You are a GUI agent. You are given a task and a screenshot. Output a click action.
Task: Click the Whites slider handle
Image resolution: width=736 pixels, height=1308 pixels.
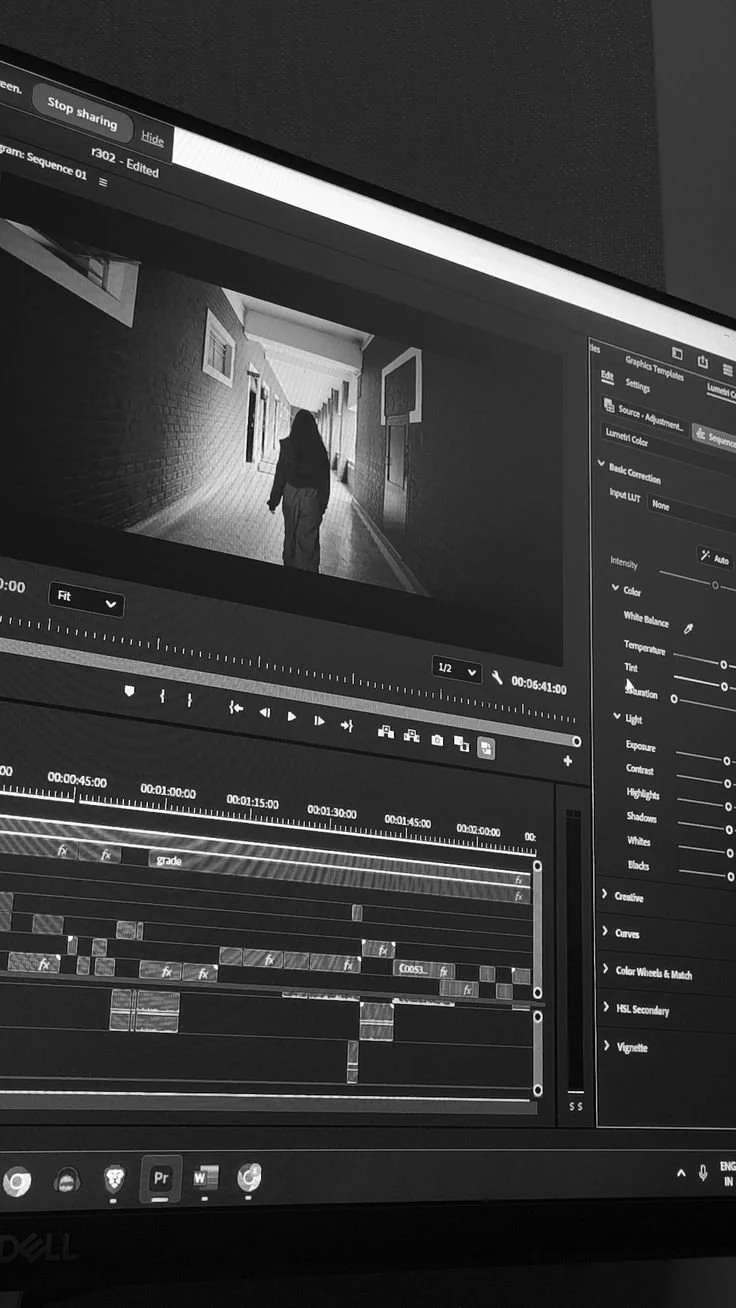click(729, 852)
